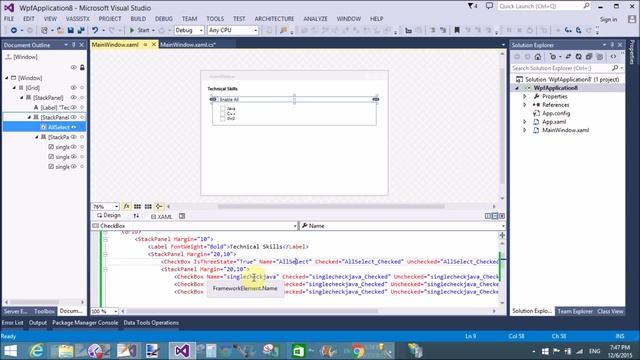The height and width of the screenshot is (360, 640).
Task: Click the vertical split pane icon
Action: [488, 216]
